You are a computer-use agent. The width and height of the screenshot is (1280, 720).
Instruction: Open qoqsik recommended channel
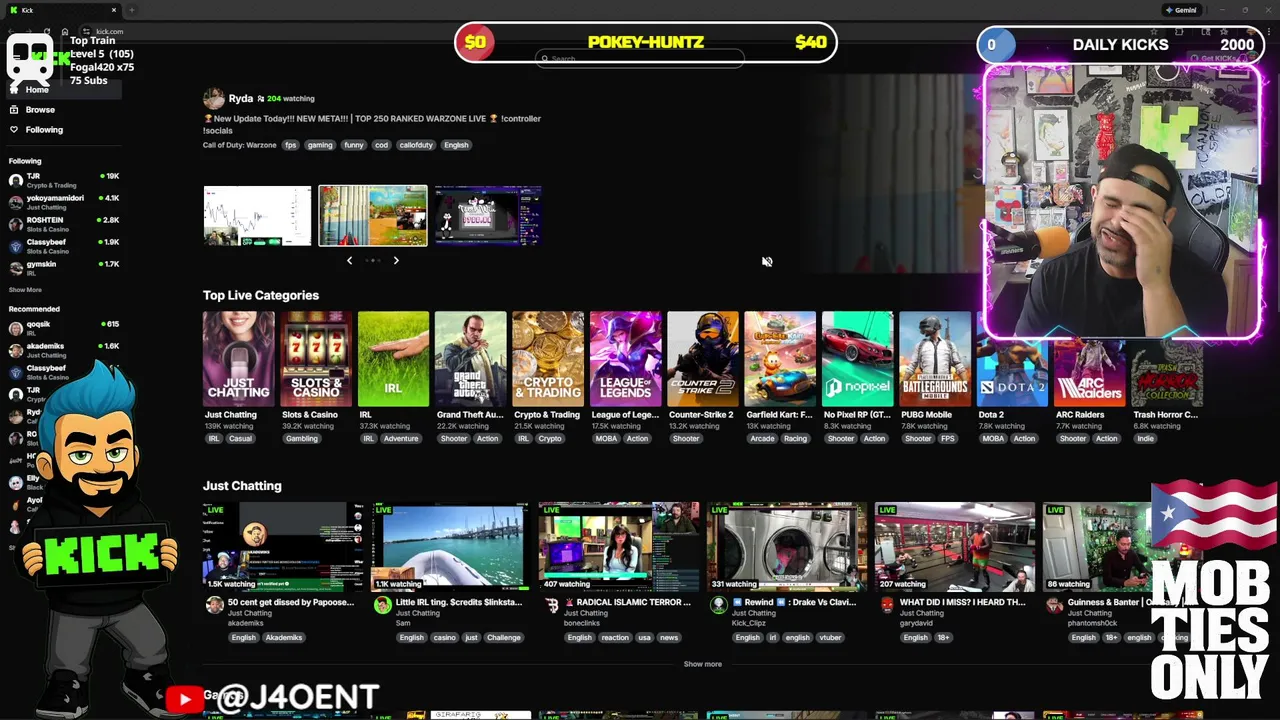[x=63, y=328]
